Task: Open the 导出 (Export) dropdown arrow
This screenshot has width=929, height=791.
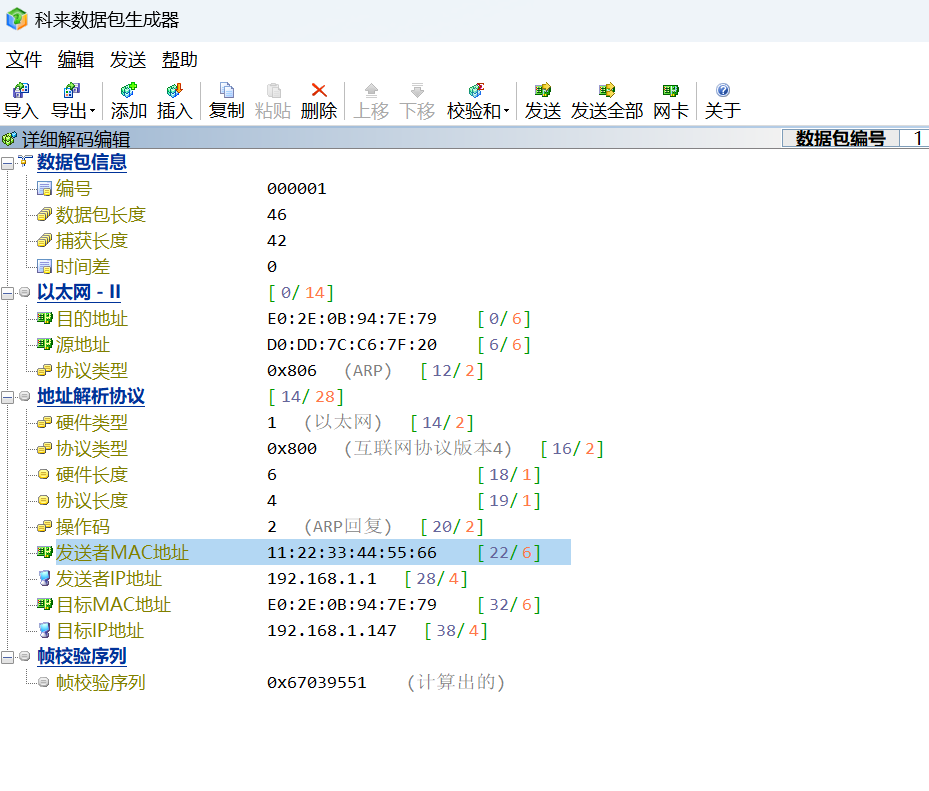Action: tap(93, 111)
